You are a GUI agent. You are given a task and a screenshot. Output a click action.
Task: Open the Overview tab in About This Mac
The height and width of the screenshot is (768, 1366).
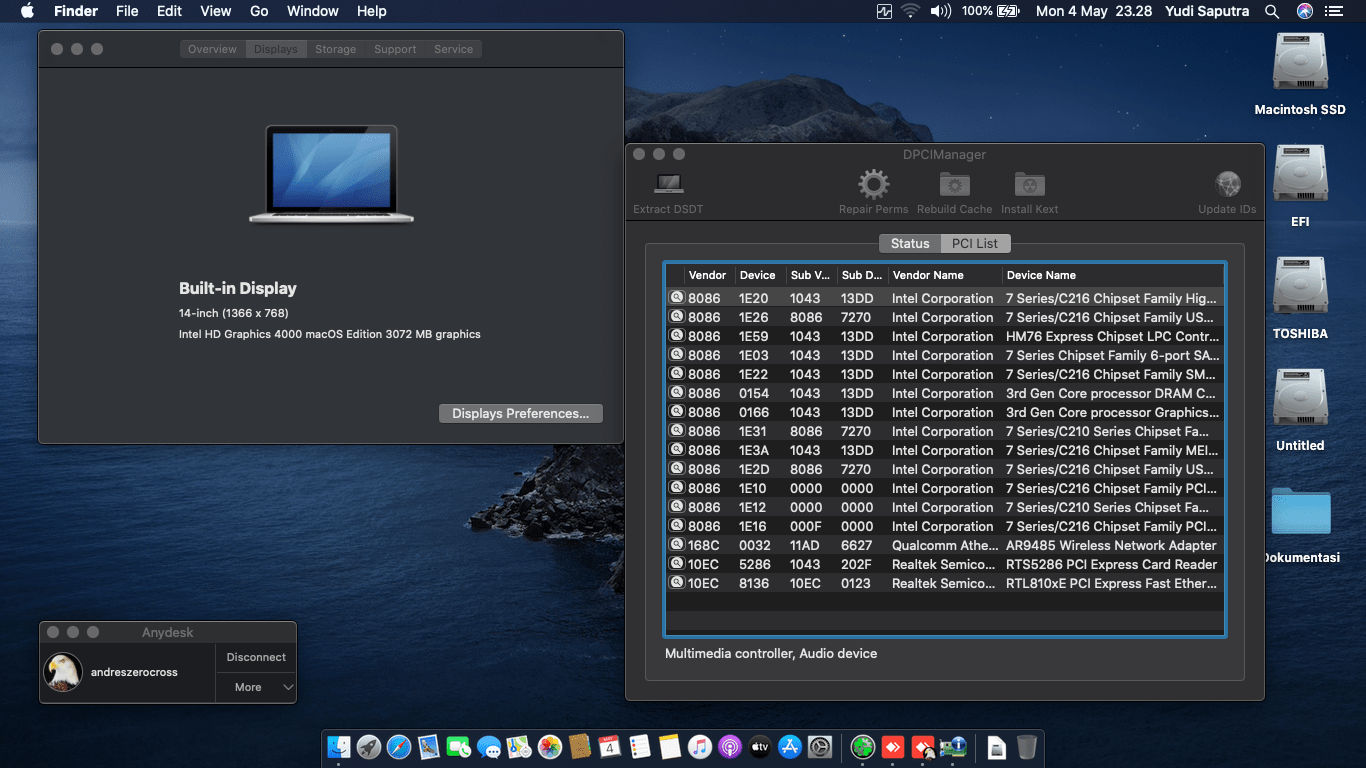(x=212, y=49)
